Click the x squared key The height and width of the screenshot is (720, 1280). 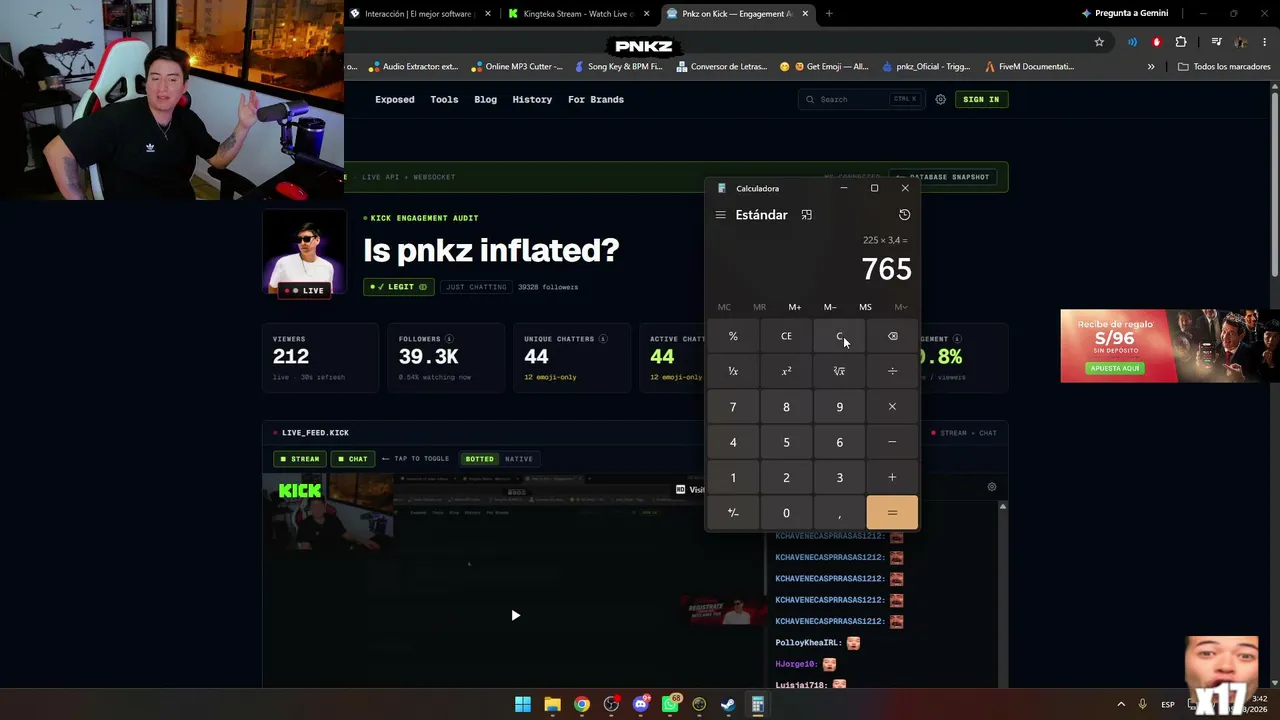(786, 371)
